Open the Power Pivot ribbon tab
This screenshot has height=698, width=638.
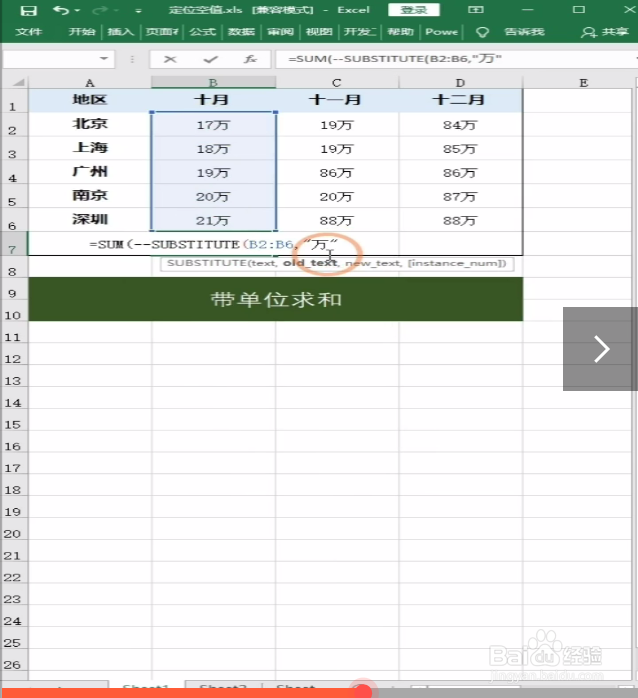click(442, 32)
